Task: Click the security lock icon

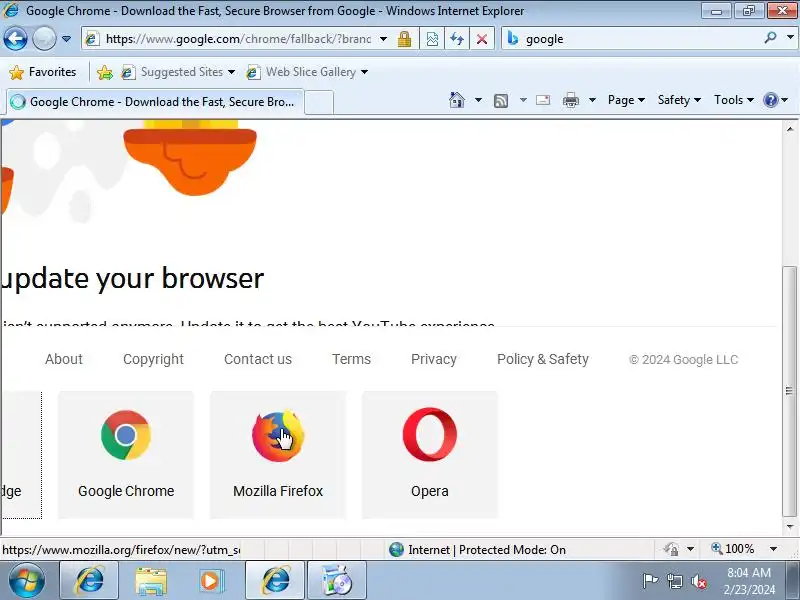Action: [x=405, y=39]
